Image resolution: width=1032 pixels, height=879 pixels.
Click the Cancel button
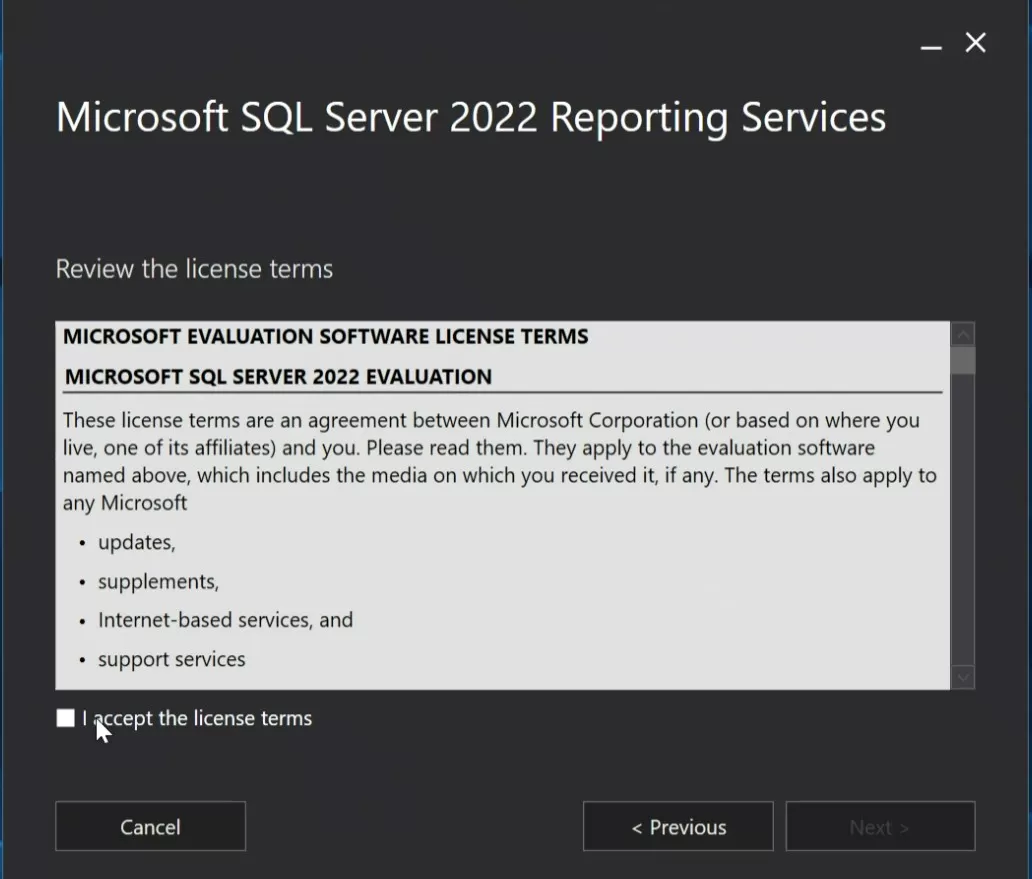[x=150, y=826]
